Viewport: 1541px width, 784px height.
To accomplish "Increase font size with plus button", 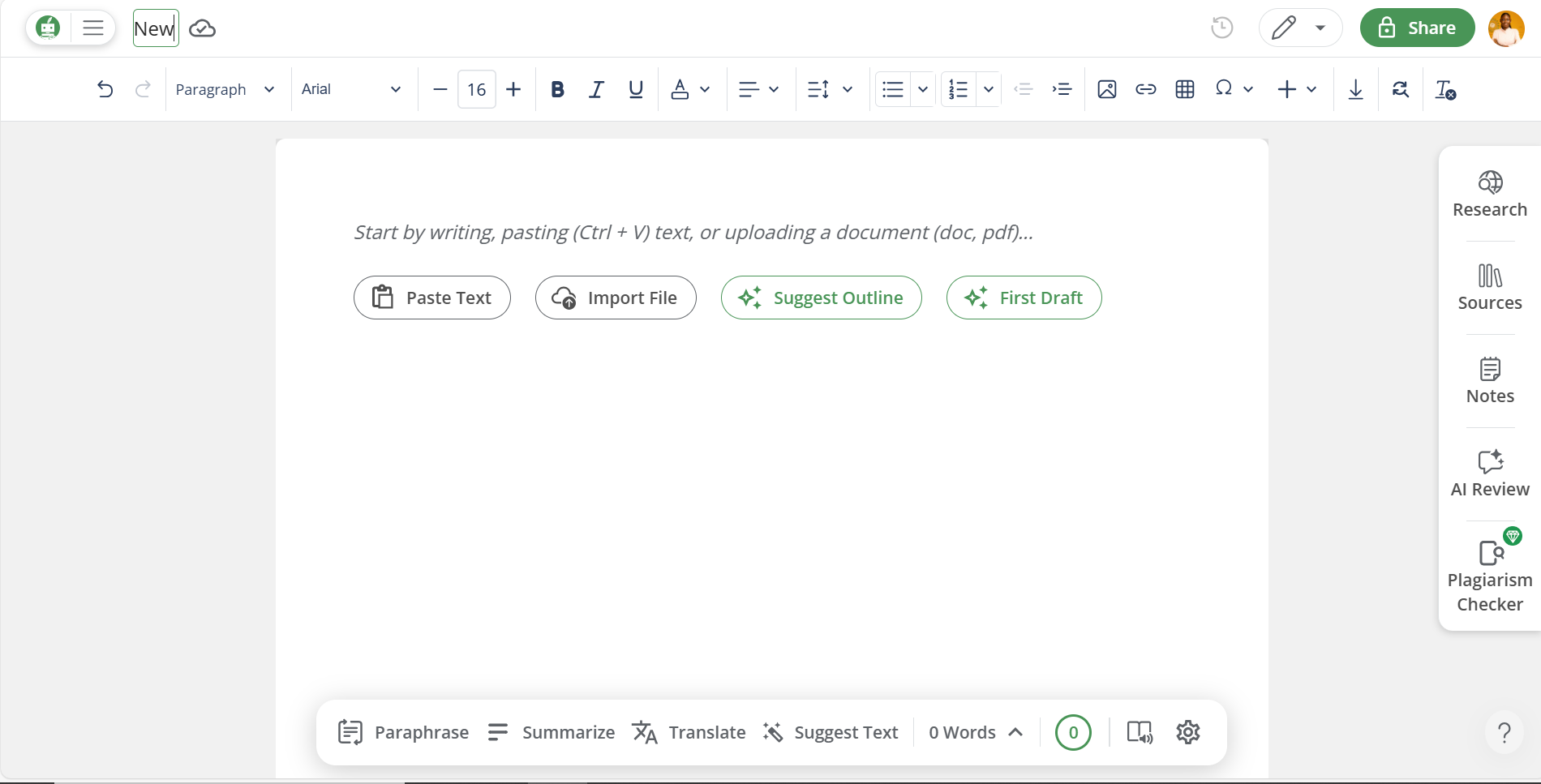I will coord(513,89).
